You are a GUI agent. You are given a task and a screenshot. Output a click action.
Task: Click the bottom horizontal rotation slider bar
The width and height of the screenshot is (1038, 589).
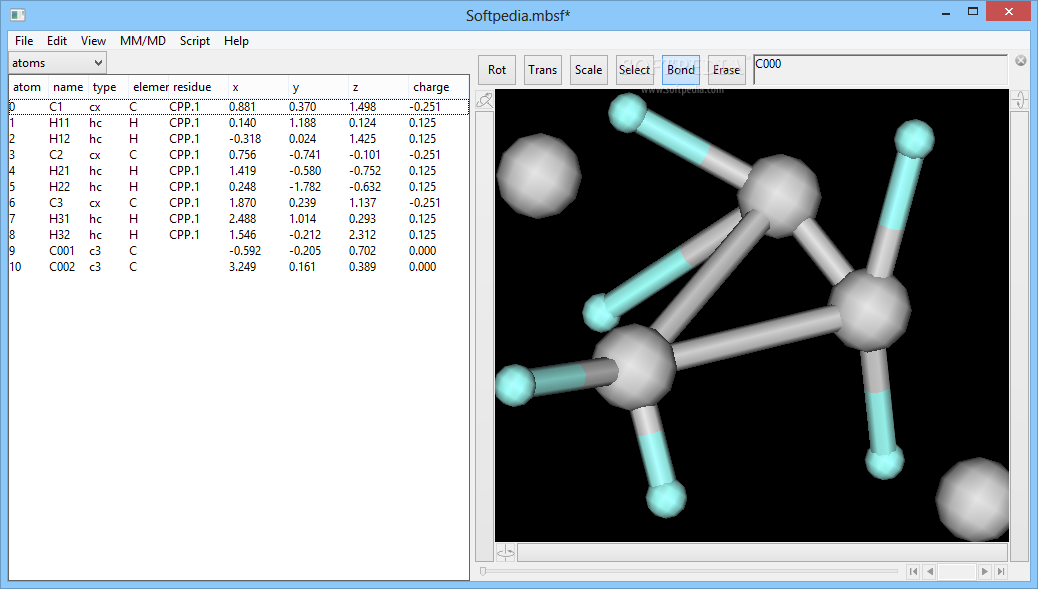[x=763, y=553]
